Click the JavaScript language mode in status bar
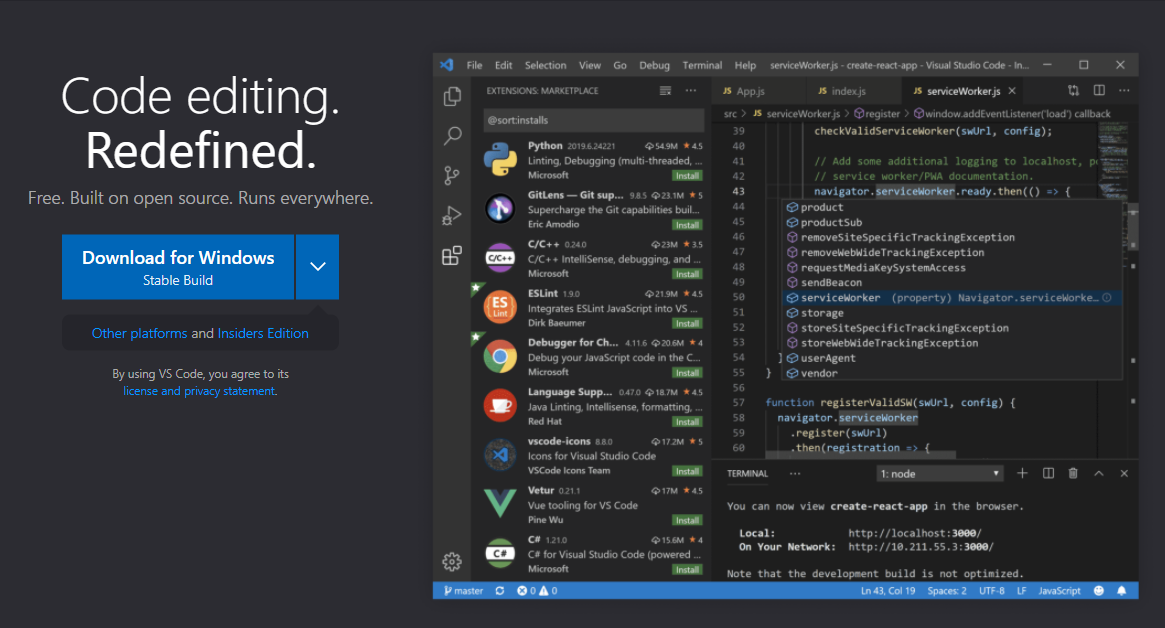Image resolution: width=1165 pixels, height=628 pixels. 1059,591
